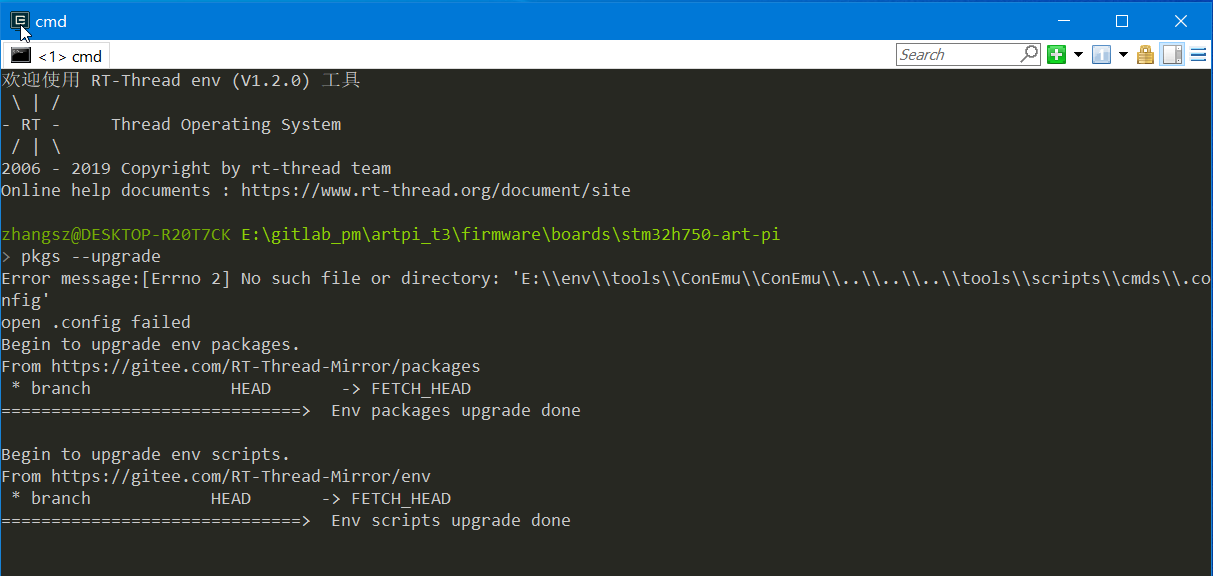The image size is (1213, 576).
Task: Click the magnifier icon in the search box
Action: (x=1031, y=54)
